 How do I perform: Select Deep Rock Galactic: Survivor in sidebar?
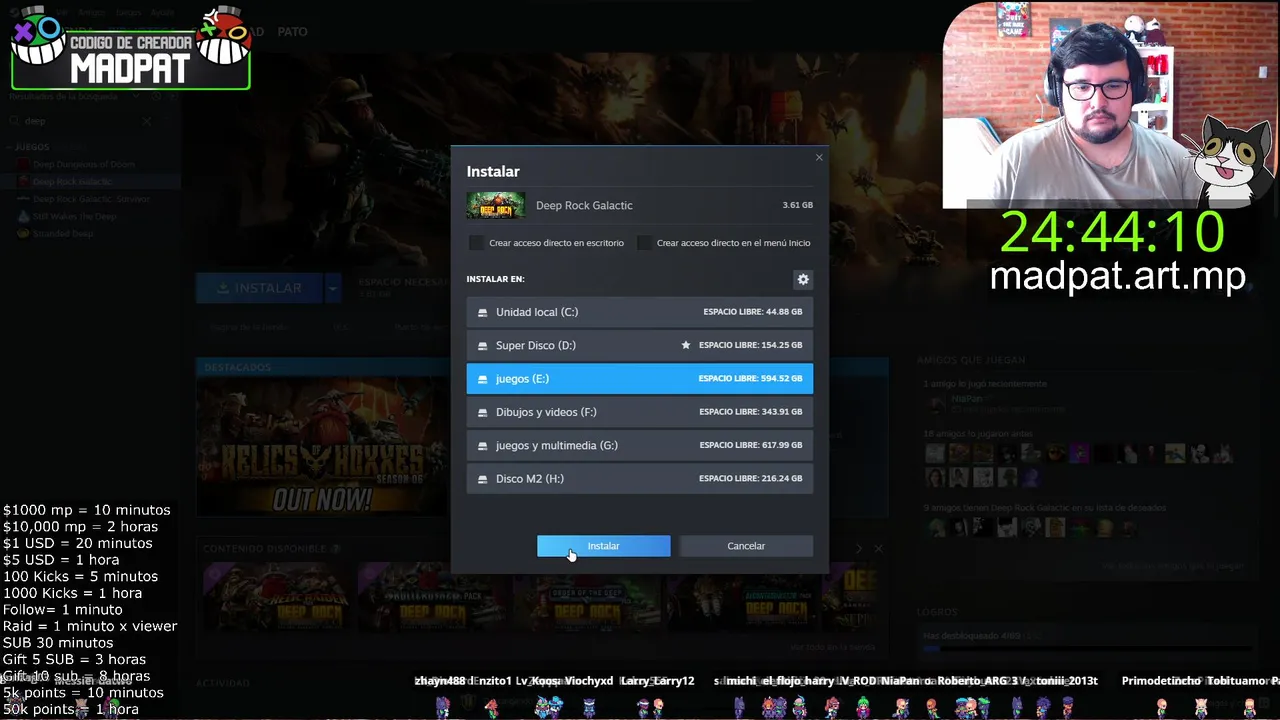(91, 199)
